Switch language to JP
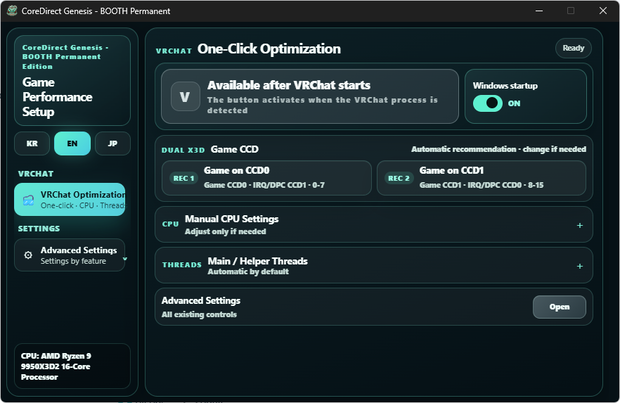This screenshot has width=620, height=403. (x=113, y=144)
